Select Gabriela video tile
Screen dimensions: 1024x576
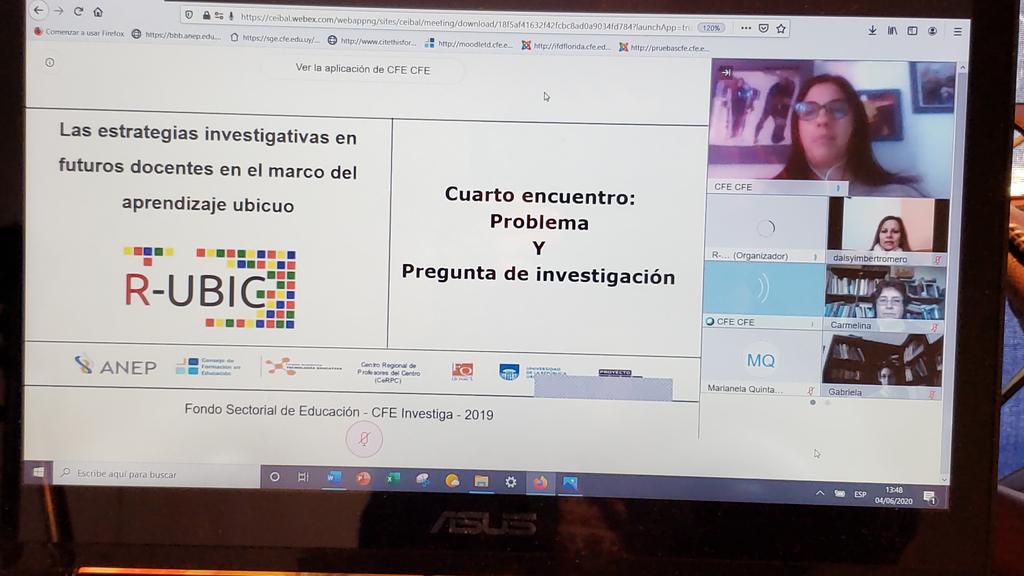[882, 364]
